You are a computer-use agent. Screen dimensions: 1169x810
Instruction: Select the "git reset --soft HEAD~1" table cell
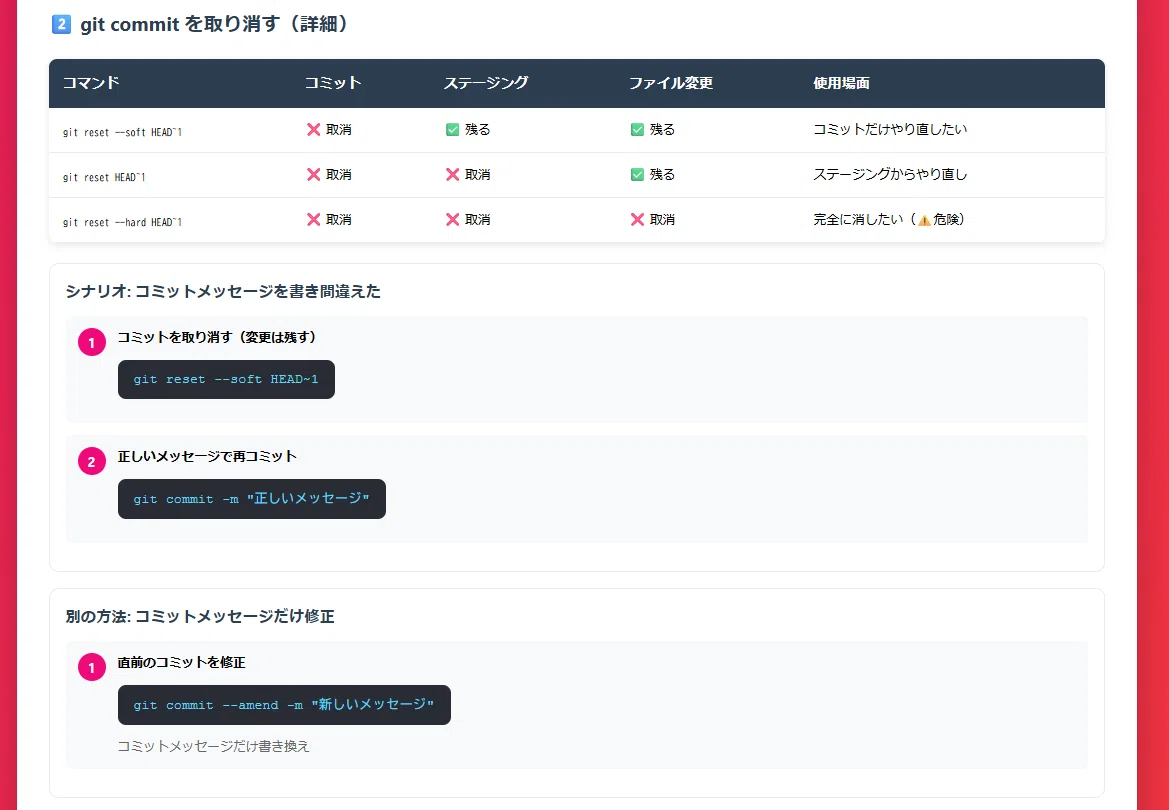(x=122, y=133)
